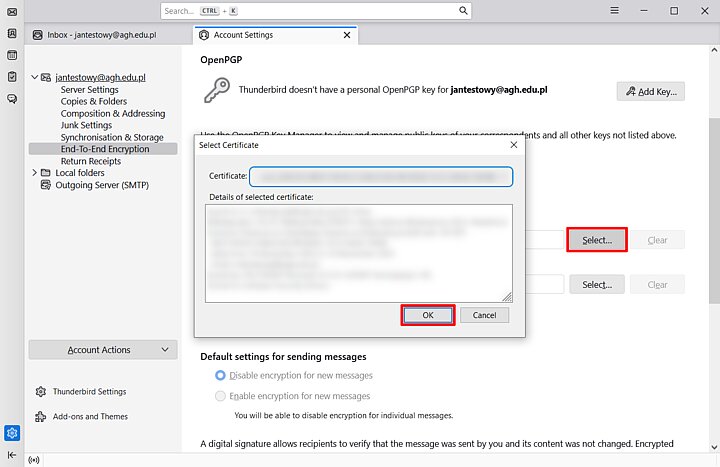Click the Thunderbird Settings gear icon
Image resolution: width=720 pixels, height=467 pixels.
(x=40, y=392)
